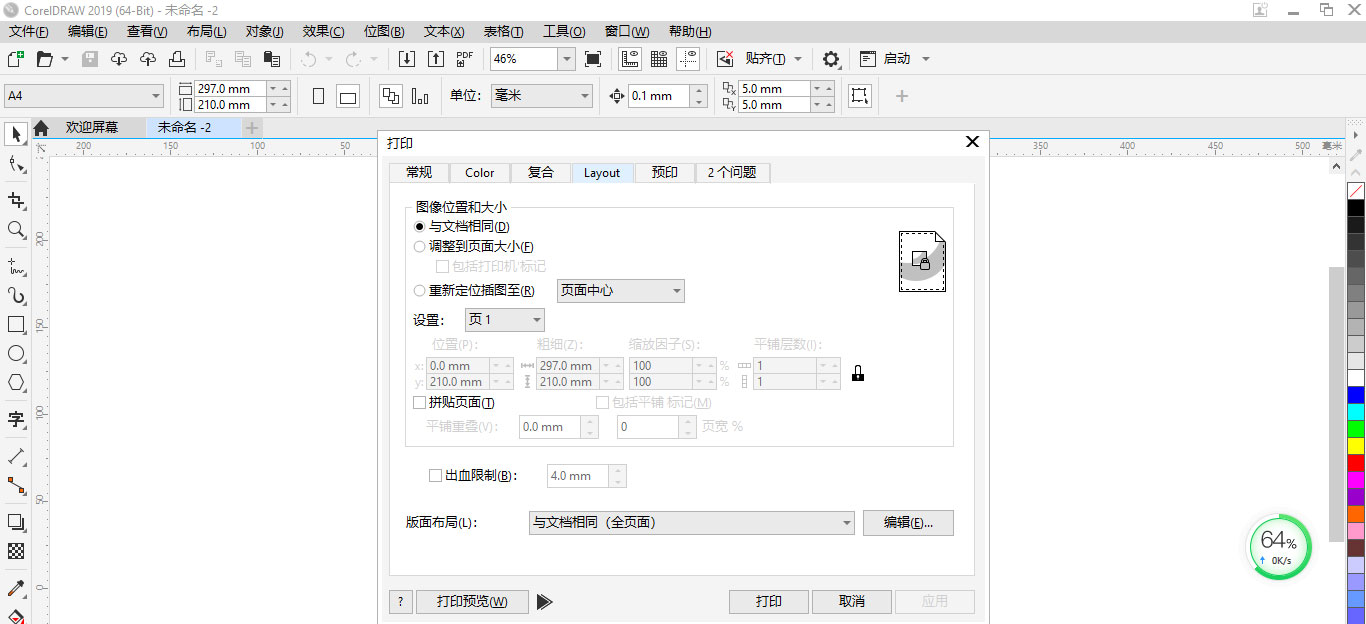
Task: Choose the Rectangle tool
Action: tap(14, 324)
